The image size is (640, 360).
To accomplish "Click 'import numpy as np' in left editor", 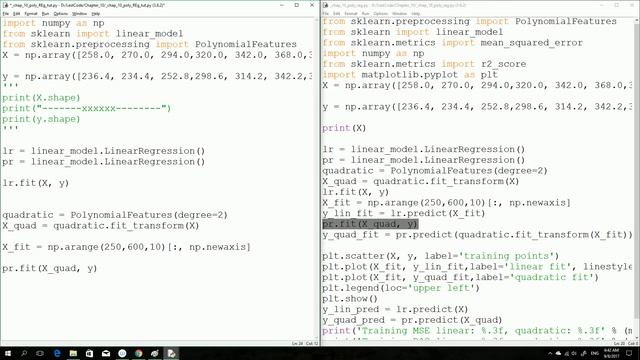I will pos(53,23).
